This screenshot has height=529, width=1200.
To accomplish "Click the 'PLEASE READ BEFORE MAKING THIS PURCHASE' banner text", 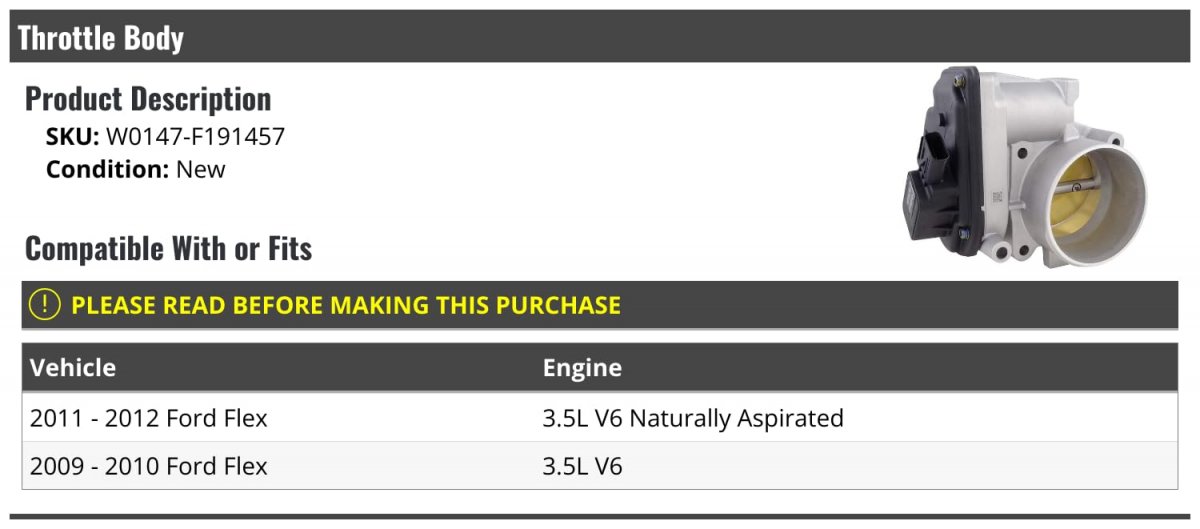I will pyautogui.click(x=346, y=305).
